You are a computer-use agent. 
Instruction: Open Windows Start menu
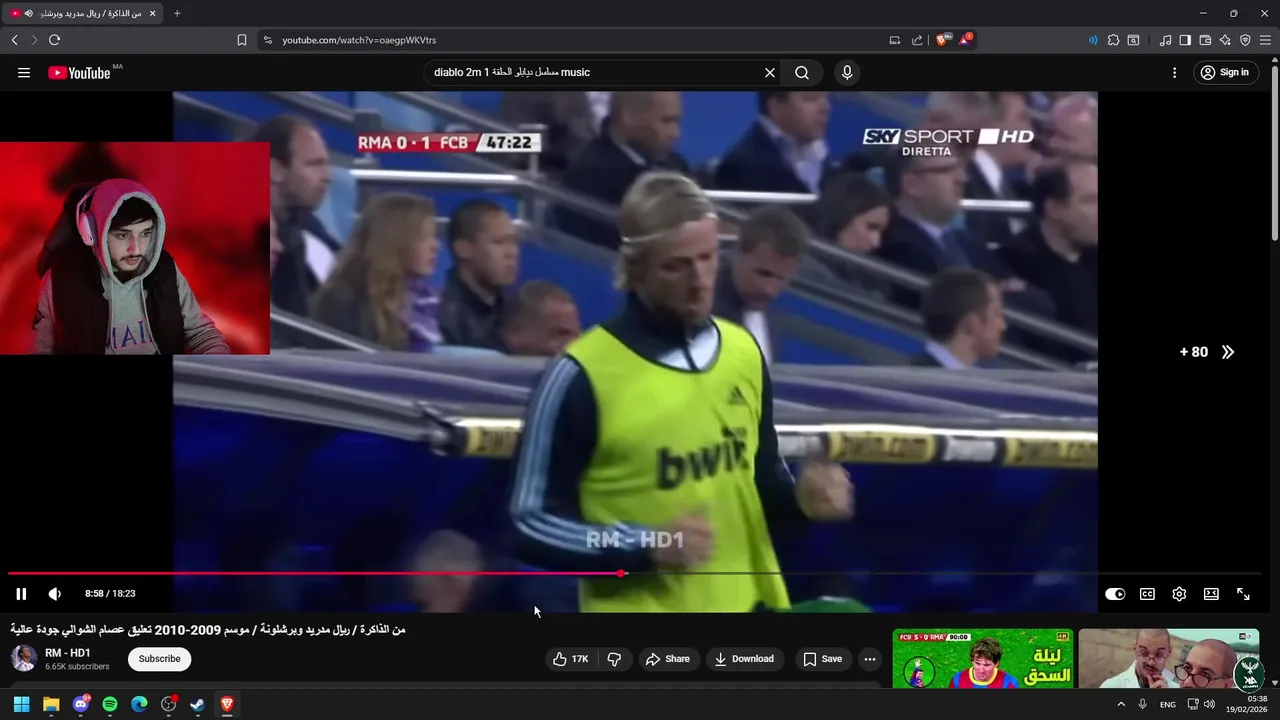[21, 704]
